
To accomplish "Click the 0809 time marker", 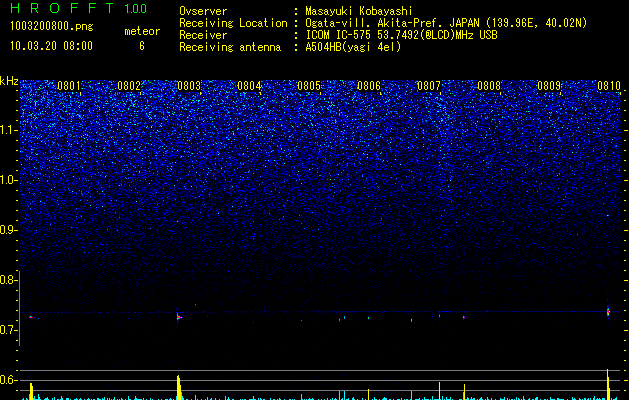I will coord(549,86).
